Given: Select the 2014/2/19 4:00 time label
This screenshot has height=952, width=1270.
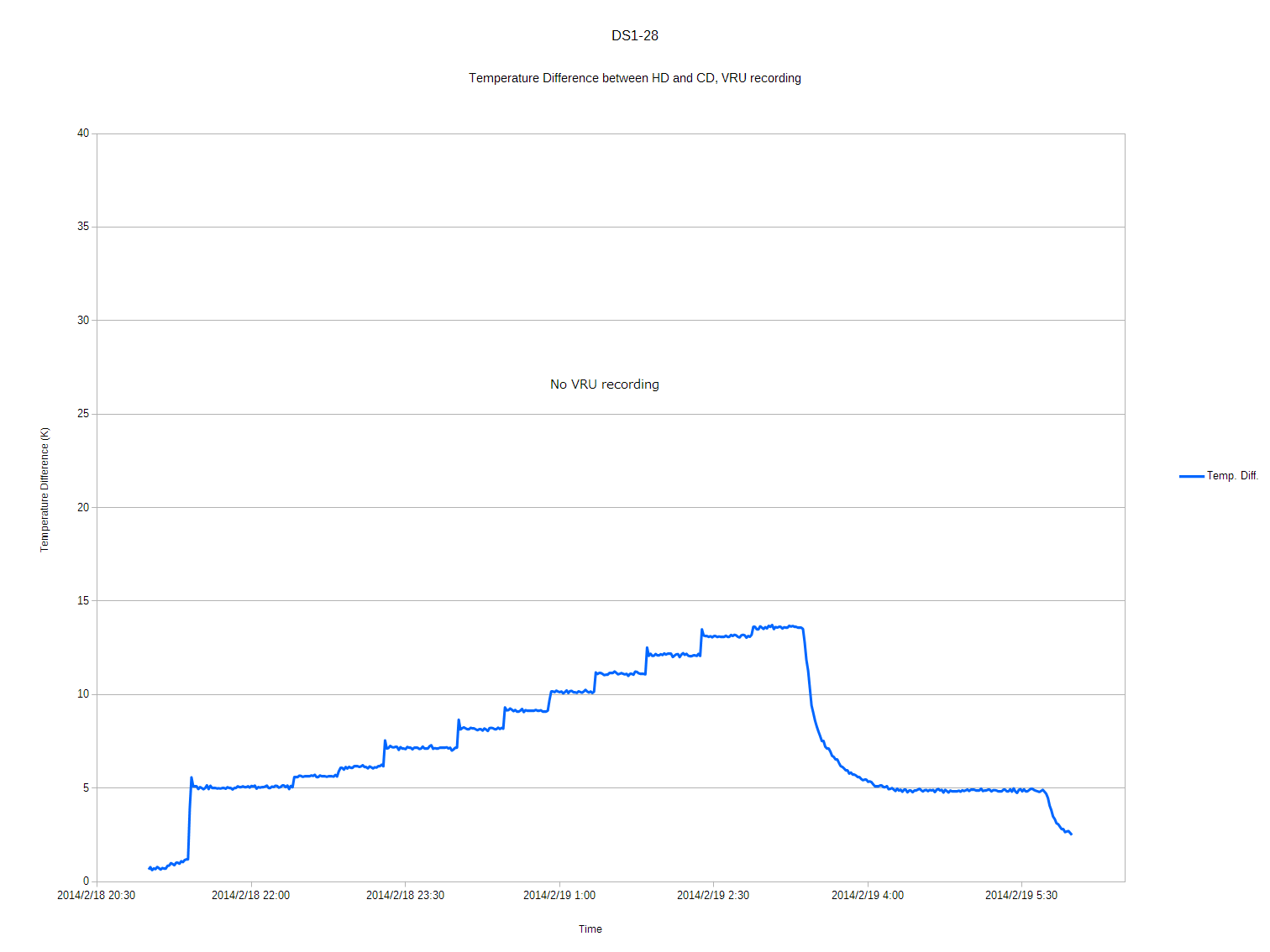Looking at the screenshot, I should (868, 896).
